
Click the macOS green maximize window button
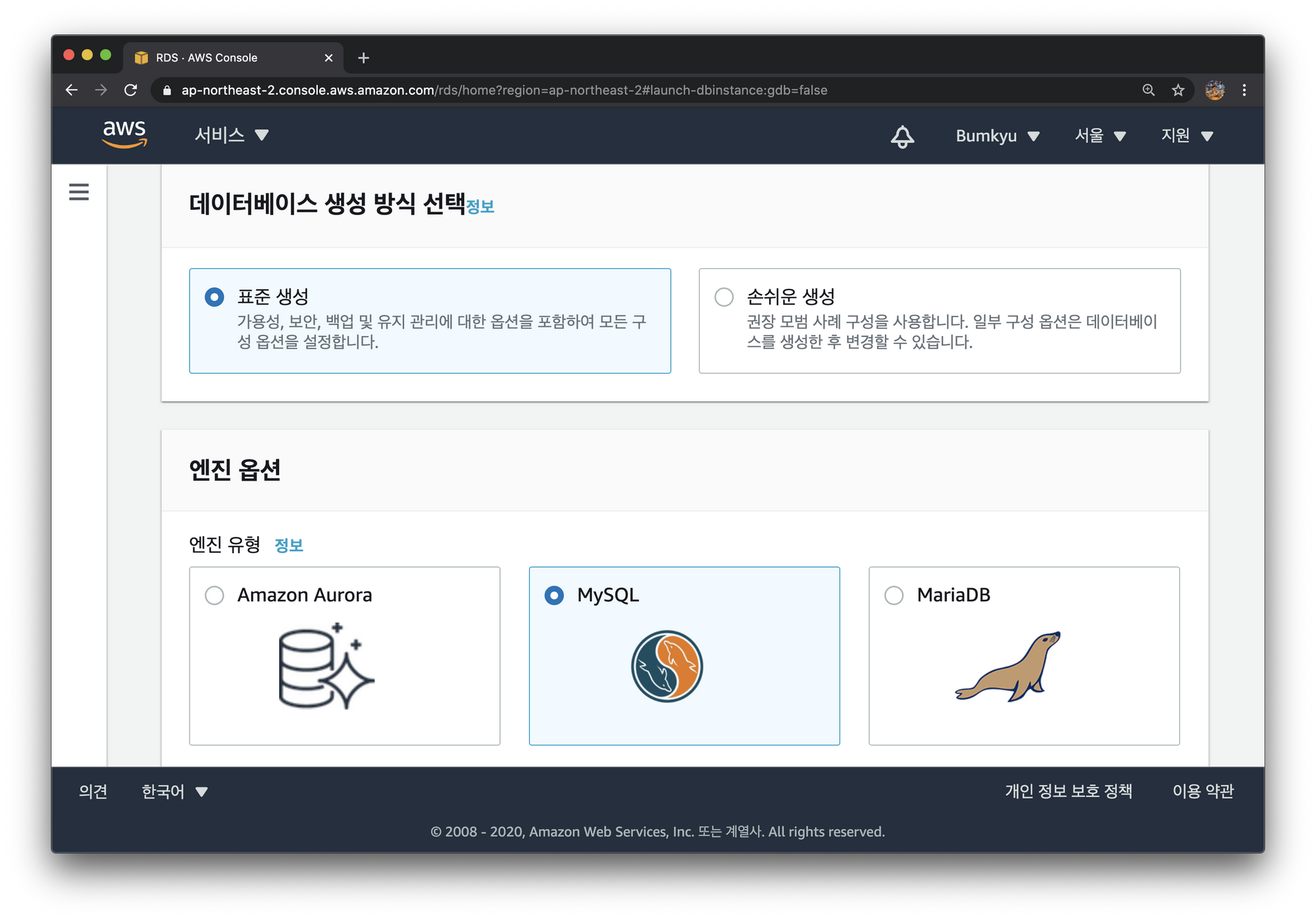105,55
